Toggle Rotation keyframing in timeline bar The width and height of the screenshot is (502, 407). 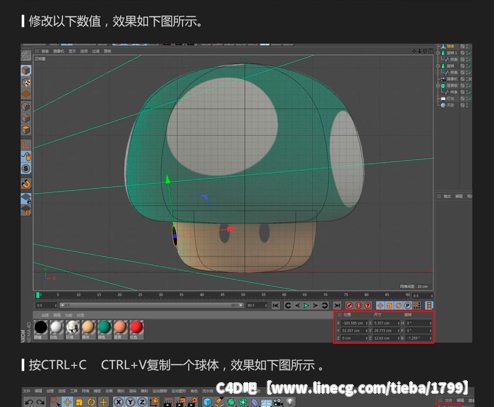398,305
